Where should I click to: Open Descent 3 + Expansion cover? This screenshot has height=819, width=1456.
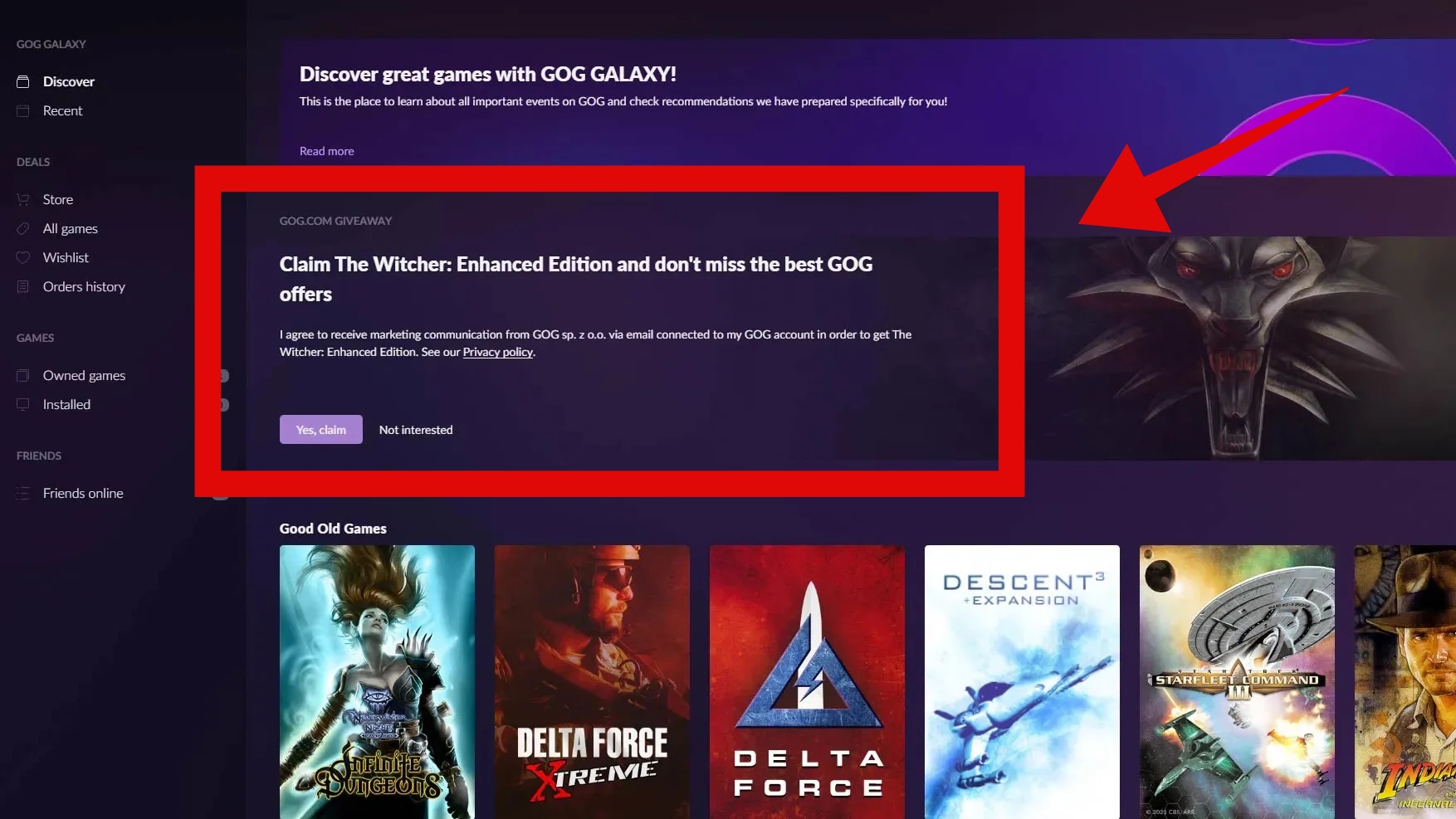pos(1022,682)
